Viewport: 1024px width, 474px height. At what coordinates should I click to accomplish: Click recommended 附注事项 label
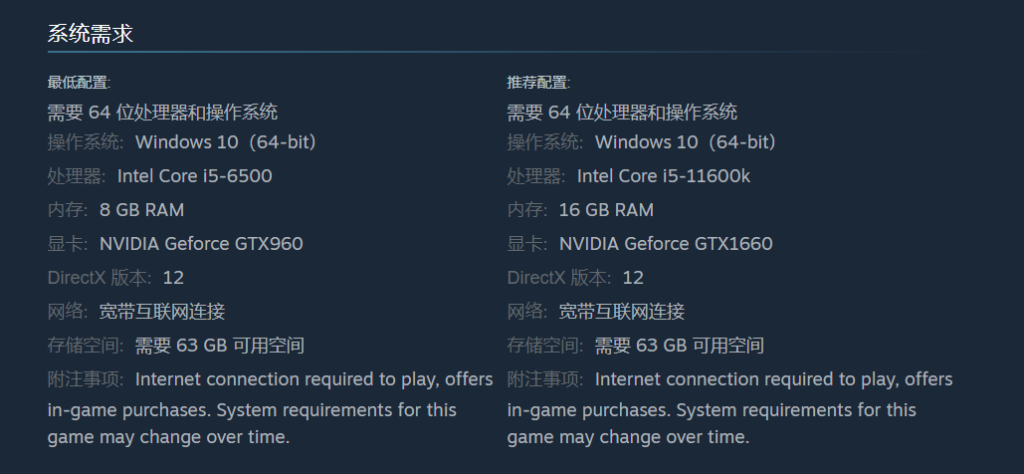tap(545, 380)
